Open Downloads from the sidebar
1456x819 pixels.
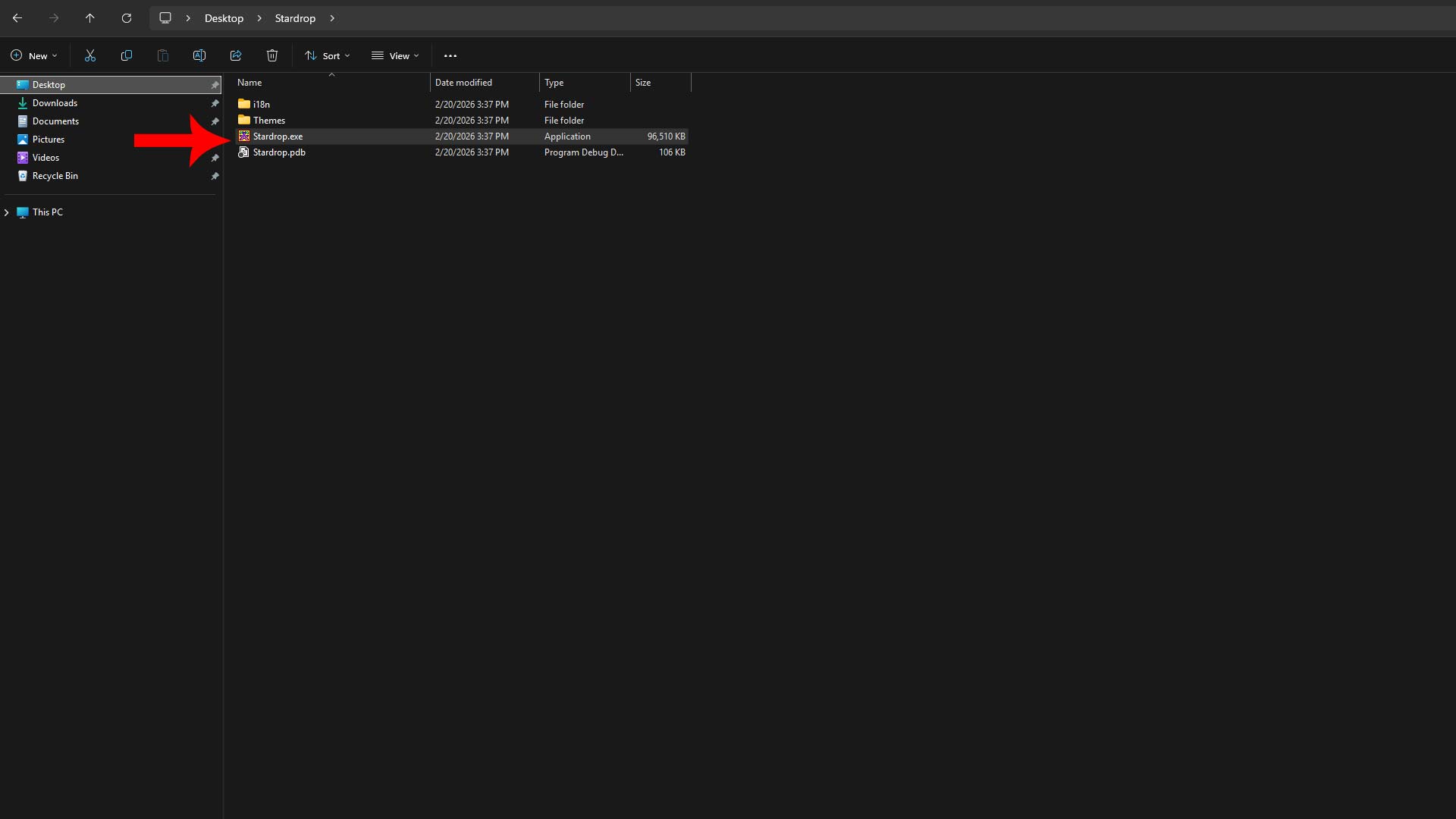coord(55,102)
